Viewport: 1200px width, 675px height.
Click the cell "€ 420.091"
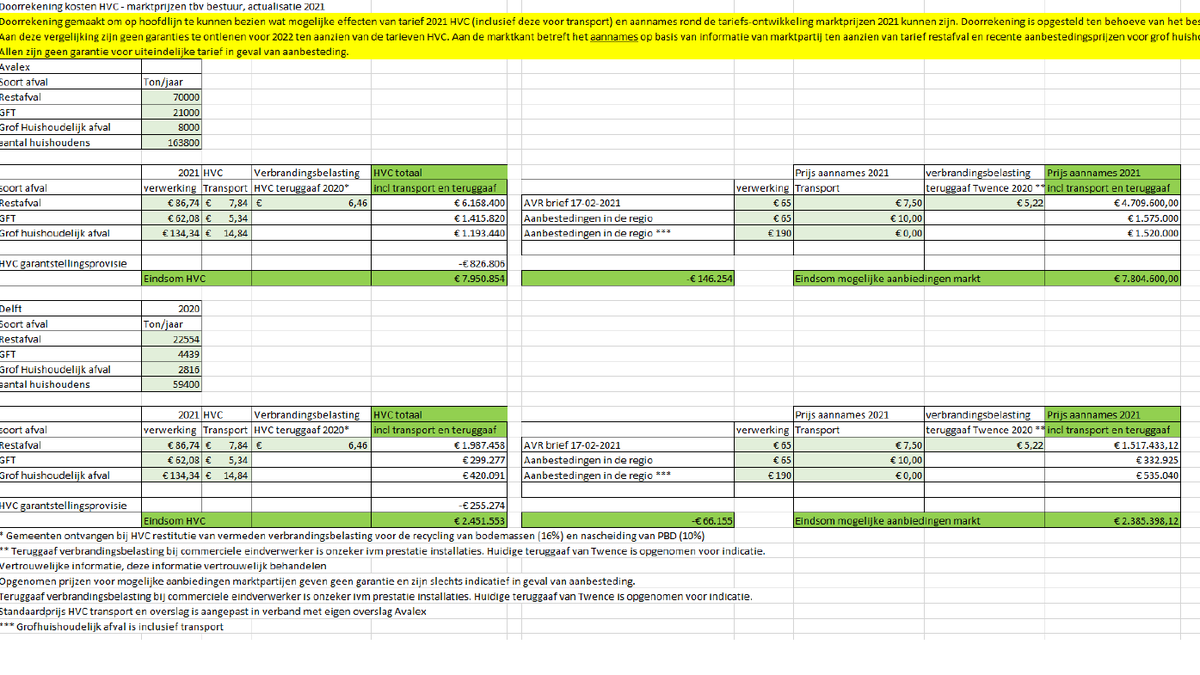click(x=438, y=475)
